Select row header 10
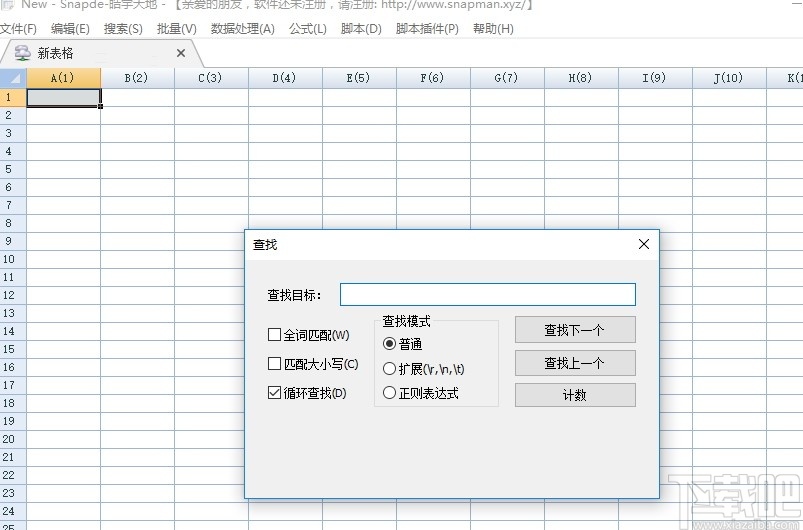Image resolution: width=803 pixels, height=530 pixels. point(13,259)
